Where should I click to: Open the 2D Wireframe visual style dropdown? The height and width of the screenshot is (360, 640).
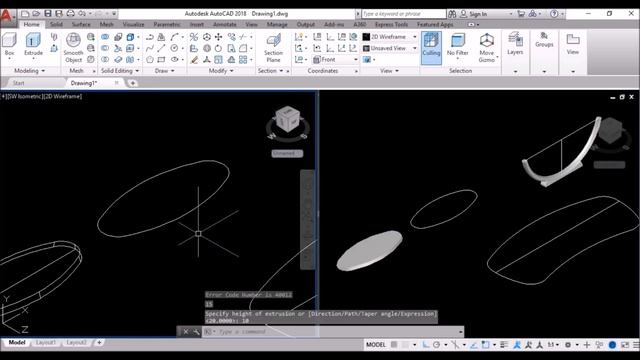point(390,37)
